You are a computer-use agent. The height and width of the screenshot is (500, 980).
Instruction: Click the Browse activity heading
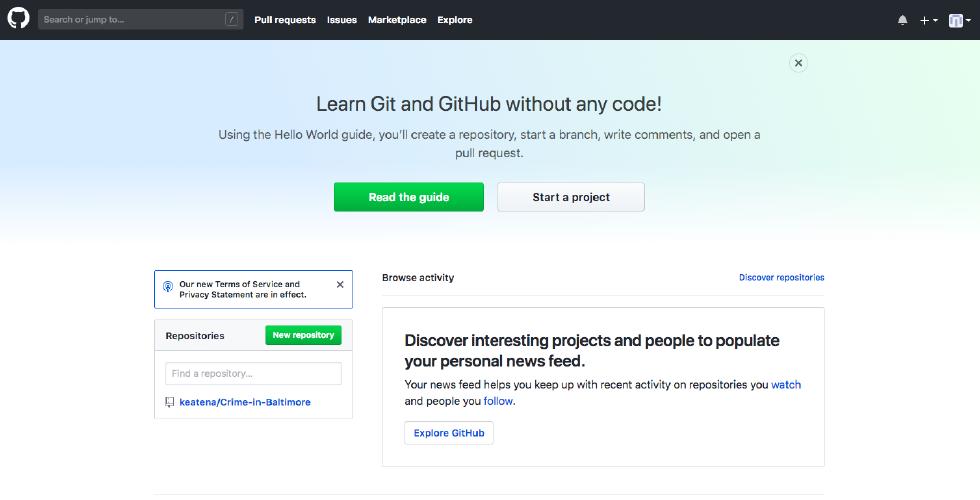coord(418,278)
